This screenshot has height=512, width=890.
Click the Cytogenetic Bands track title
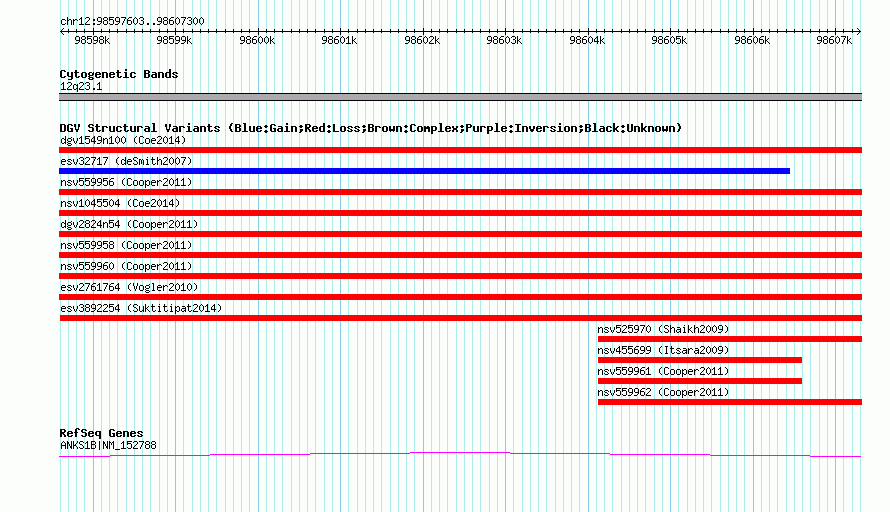(x=119, y=74)
